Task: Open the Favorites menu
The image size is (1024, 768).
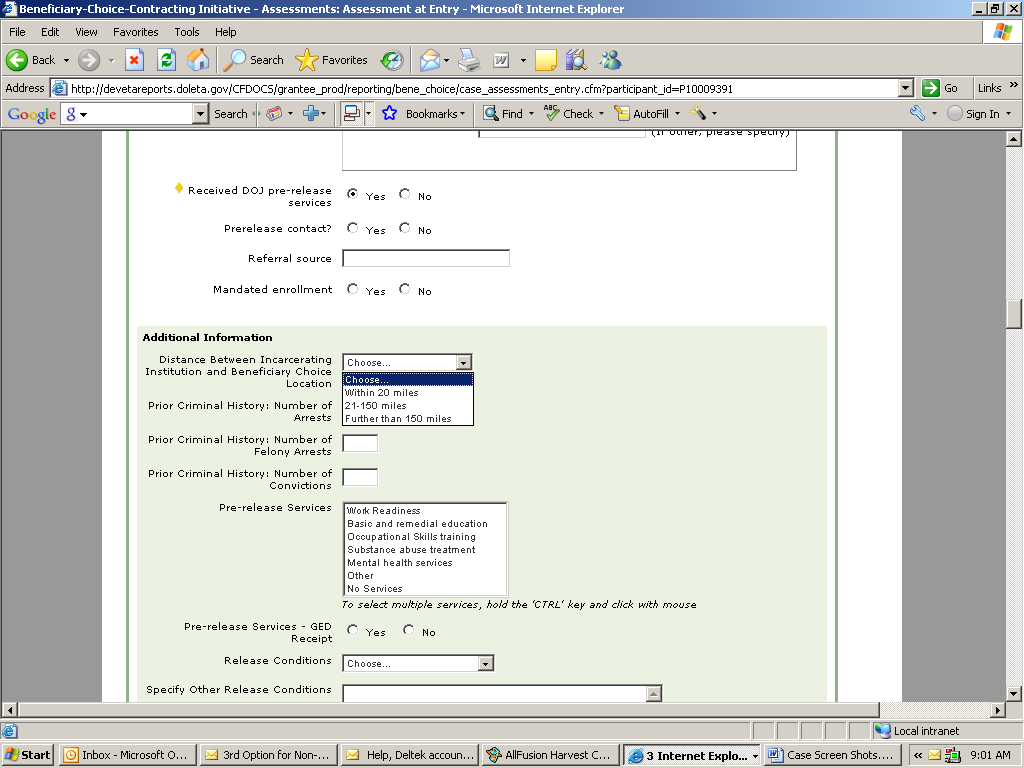Action: coord(135,32)
